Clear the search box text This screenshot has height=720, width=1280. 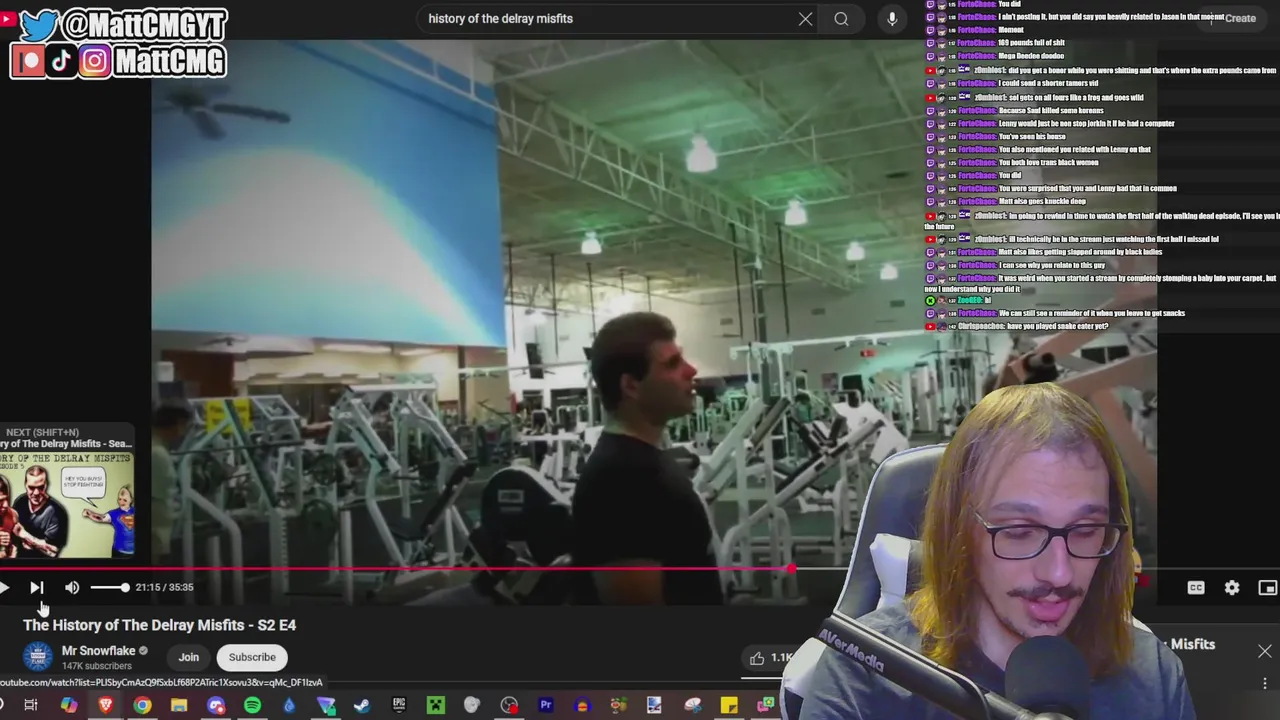click(x=805, y=18)
